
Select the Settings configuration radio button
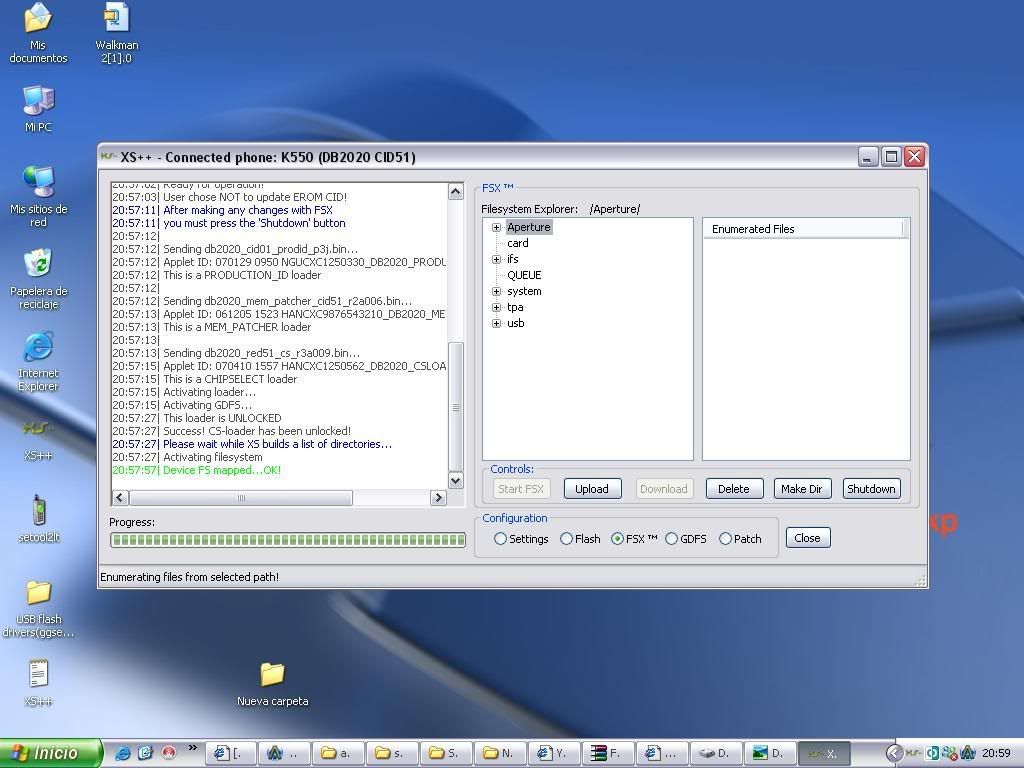click(x=500, y=539)
